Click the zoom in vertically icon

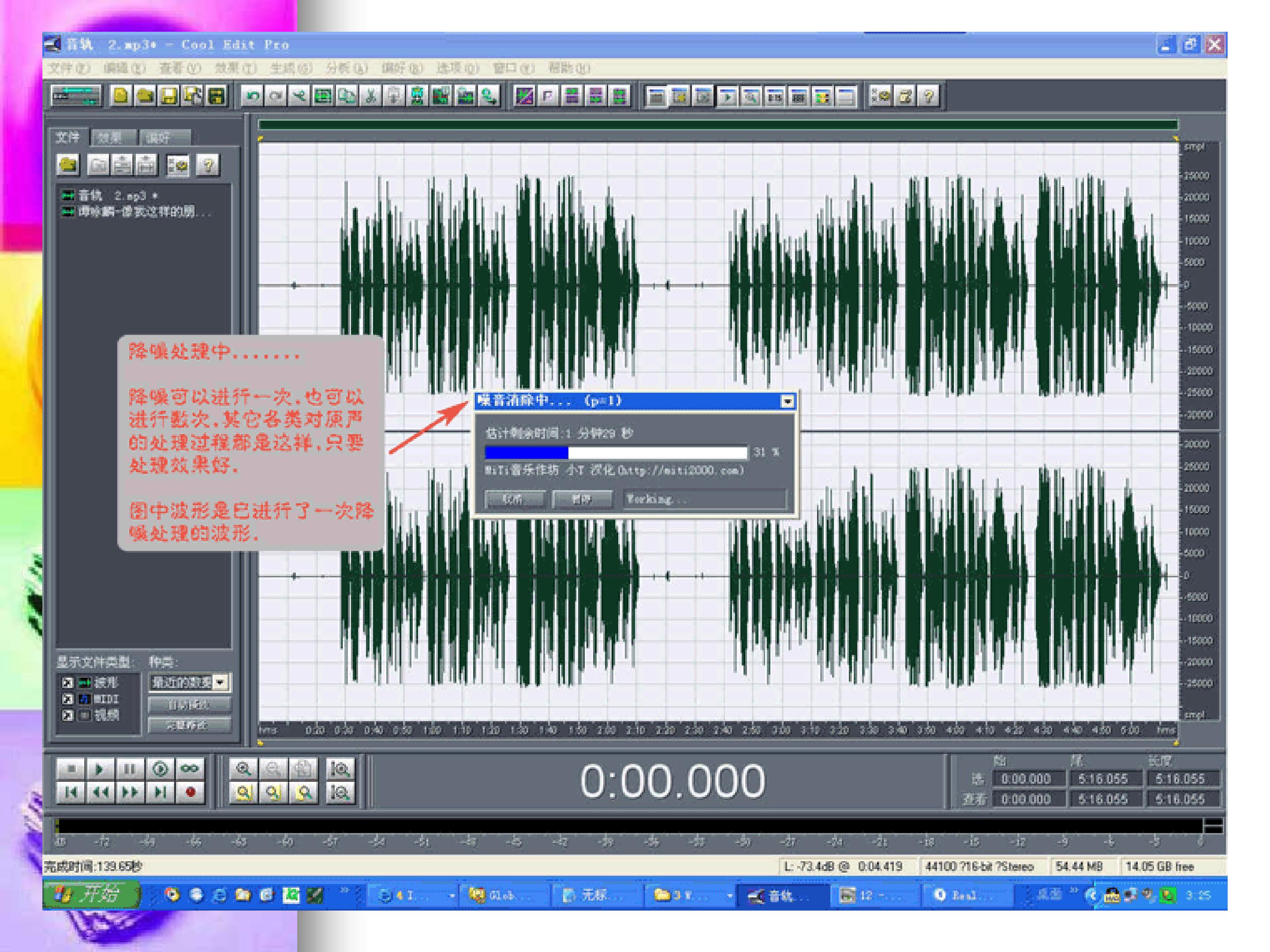[x=340, y=769]
